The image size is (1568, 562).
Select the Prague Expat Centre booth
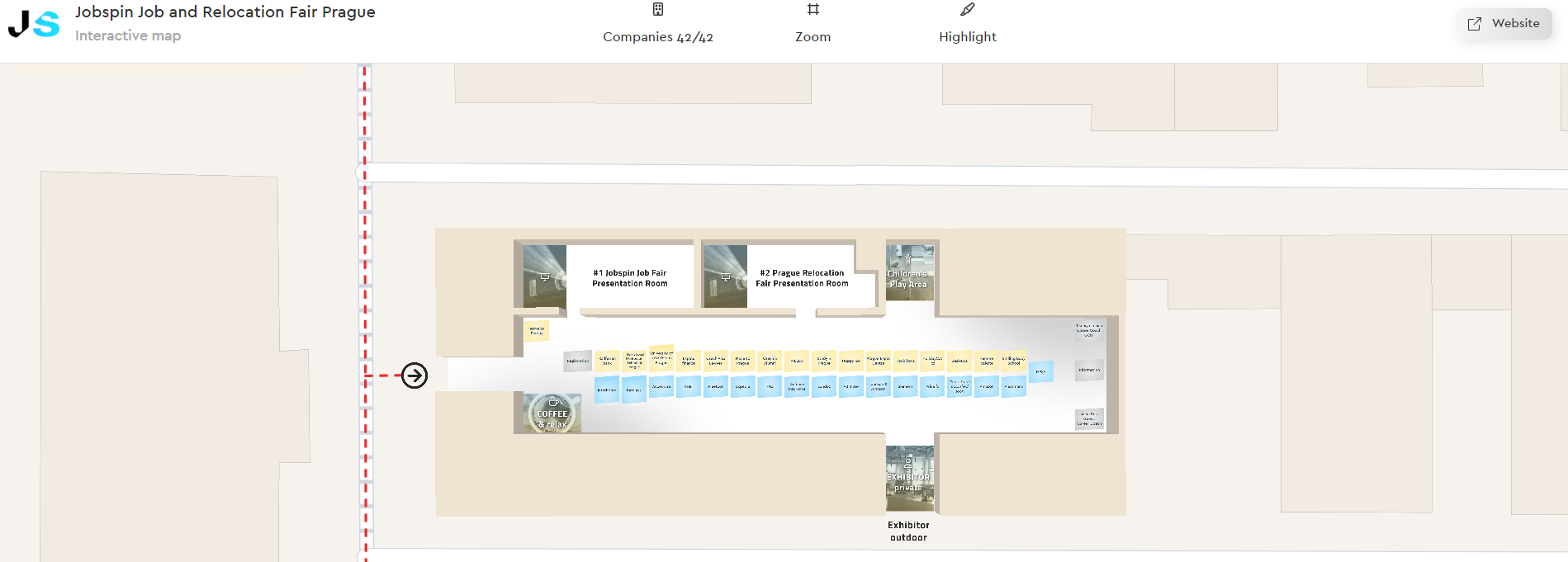879,361
